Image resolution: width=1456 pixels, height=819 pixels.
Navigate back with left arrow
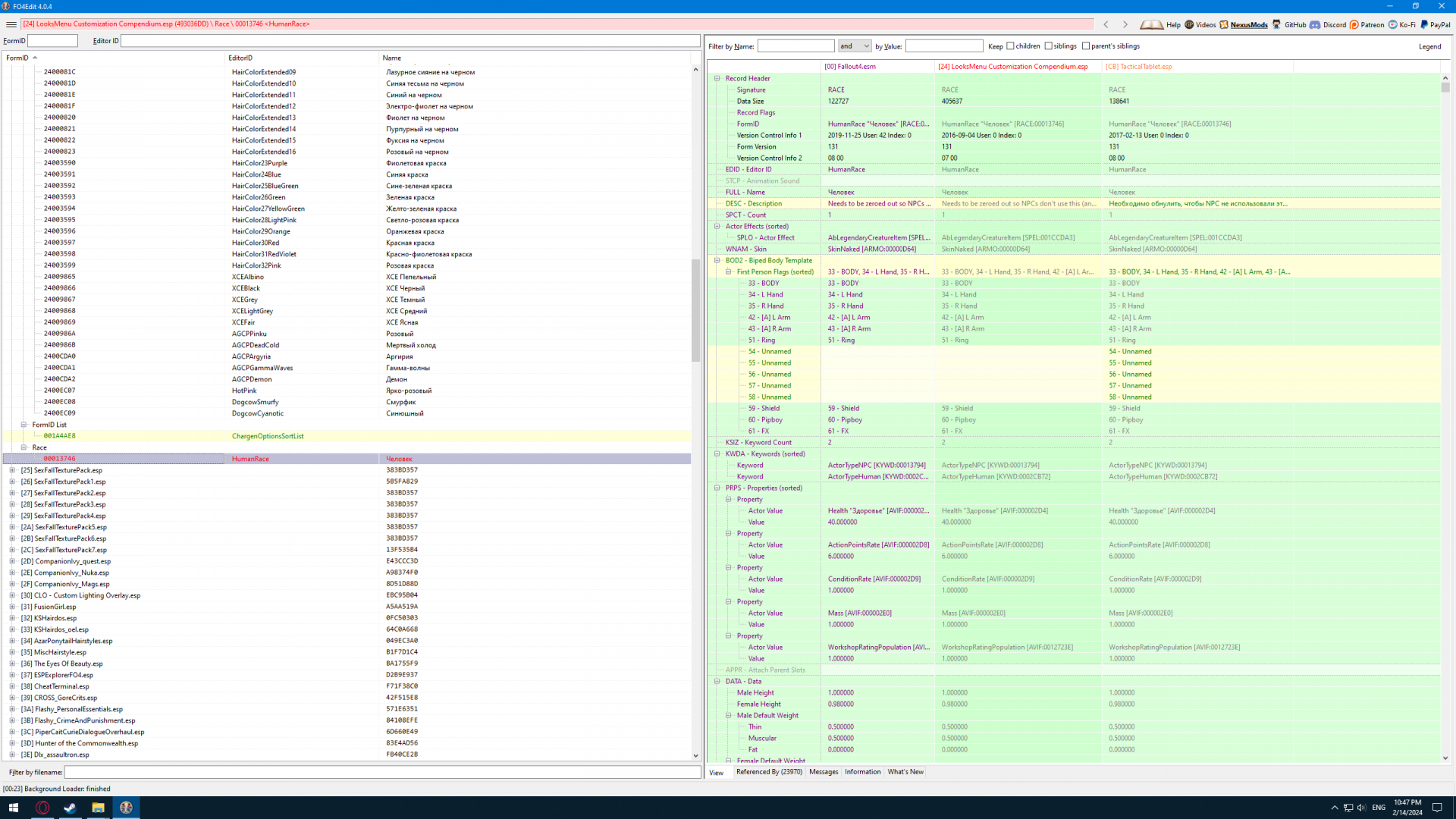(1106, 25)
